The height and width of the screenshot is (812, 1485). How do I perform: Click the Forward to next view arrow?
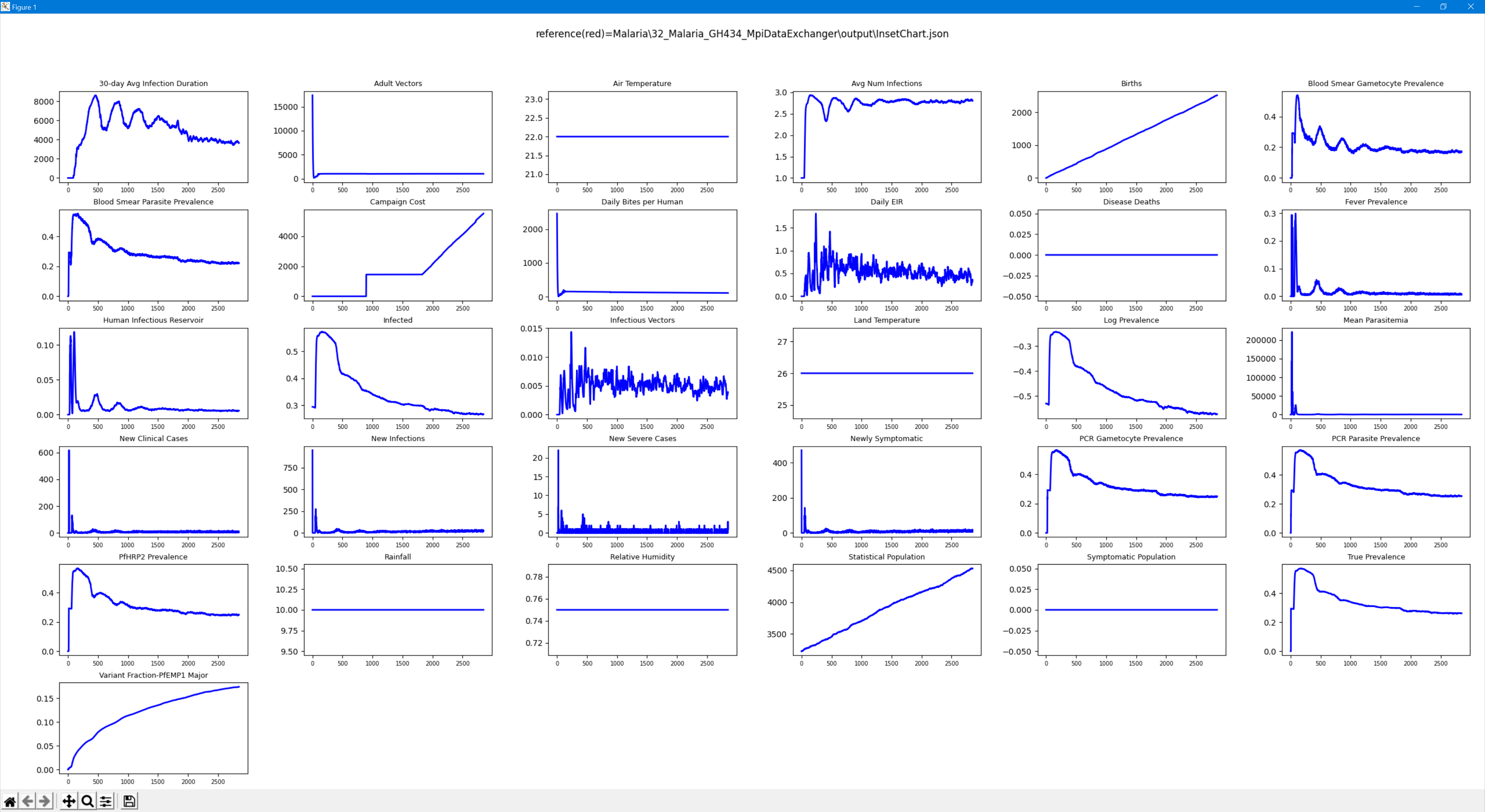[x=45, y=801]
